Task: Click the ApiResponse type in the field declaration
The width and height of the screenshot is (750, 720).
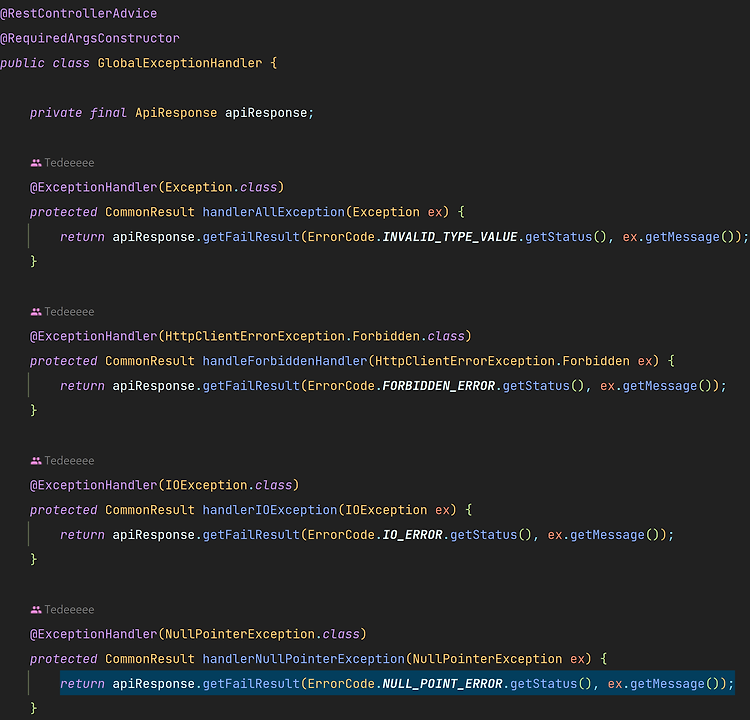Action: 176,113
